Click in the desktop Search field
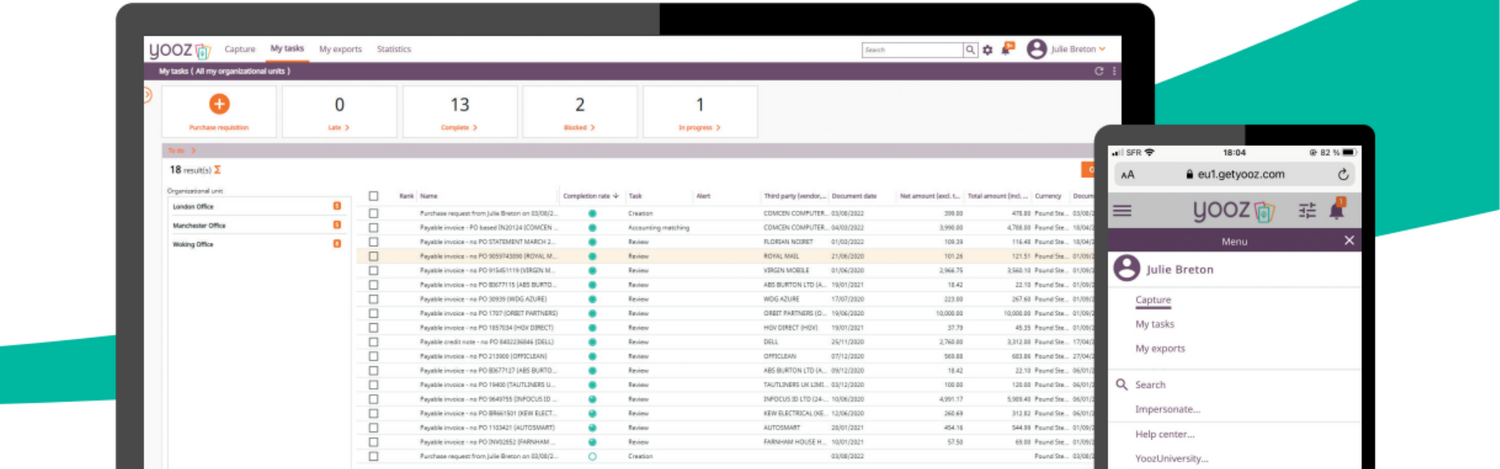 pos(912,50)
